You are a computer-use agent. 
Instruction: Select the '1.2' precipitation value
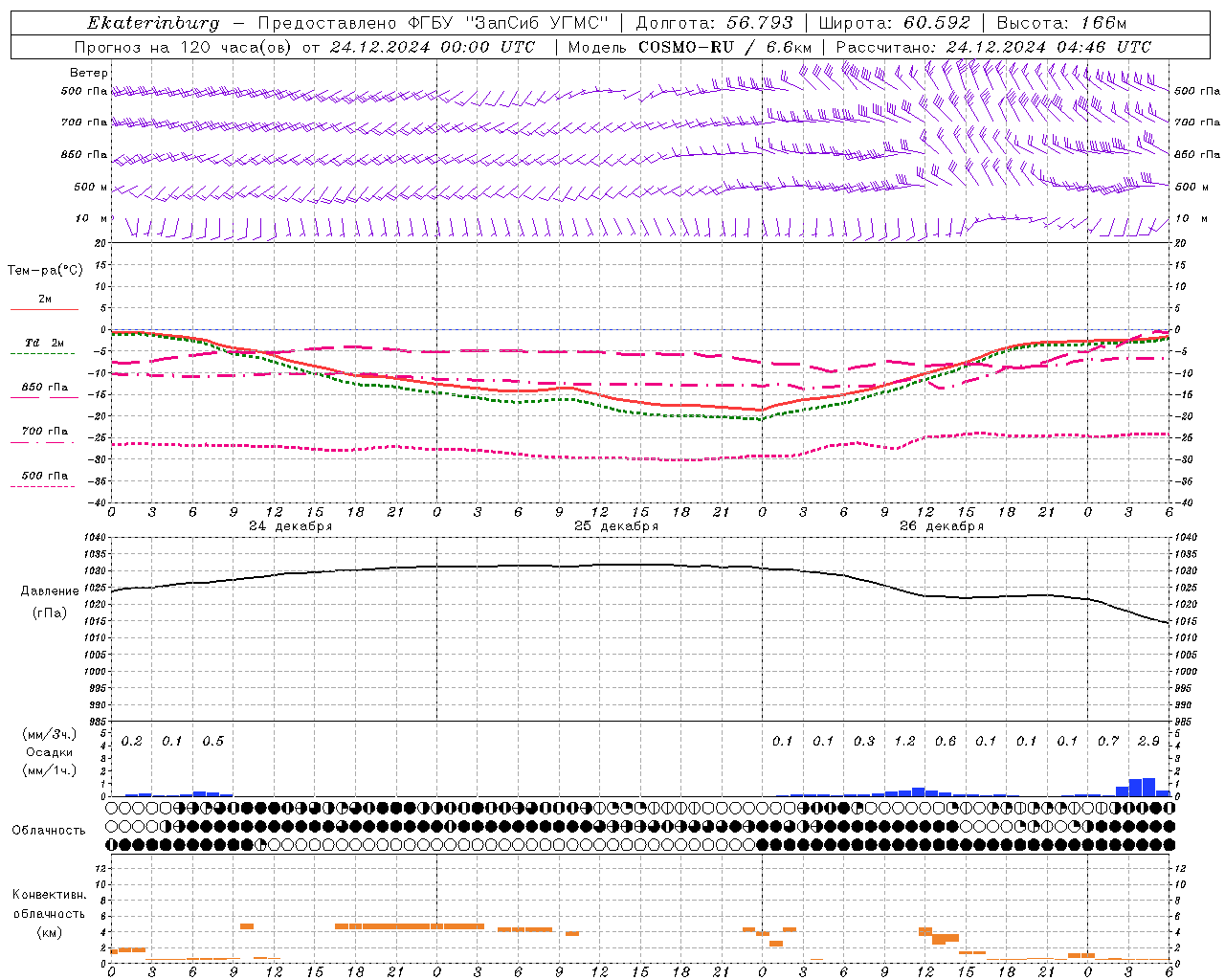point(904,742)
